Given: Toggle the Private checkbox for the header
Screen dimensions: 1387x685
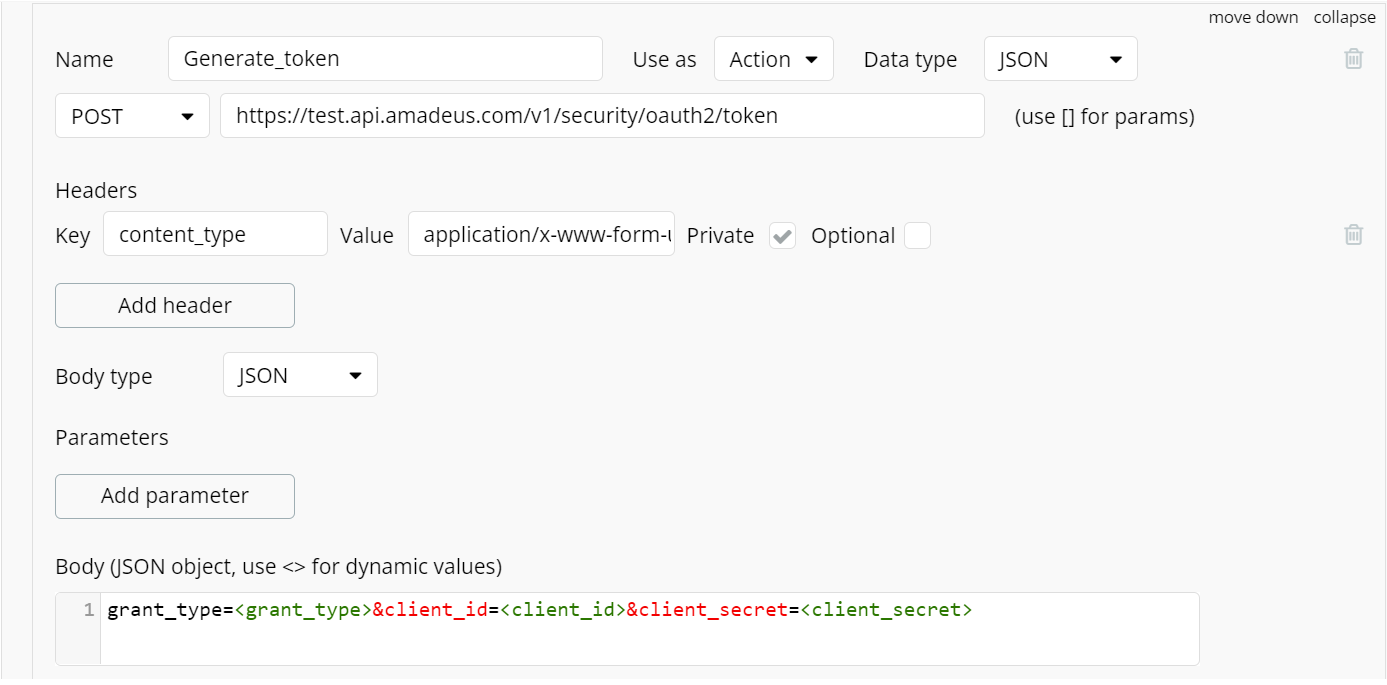Looking at the screenshot, I should 782,236.
